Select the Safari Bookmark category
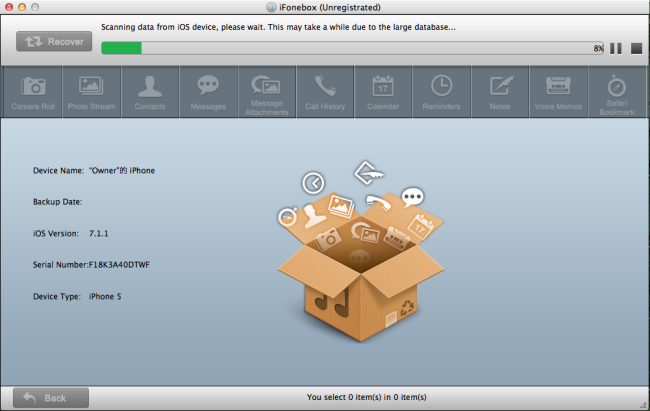Image resolution: width=650 pixels, height=411 pixels. (x=617, y=92)
